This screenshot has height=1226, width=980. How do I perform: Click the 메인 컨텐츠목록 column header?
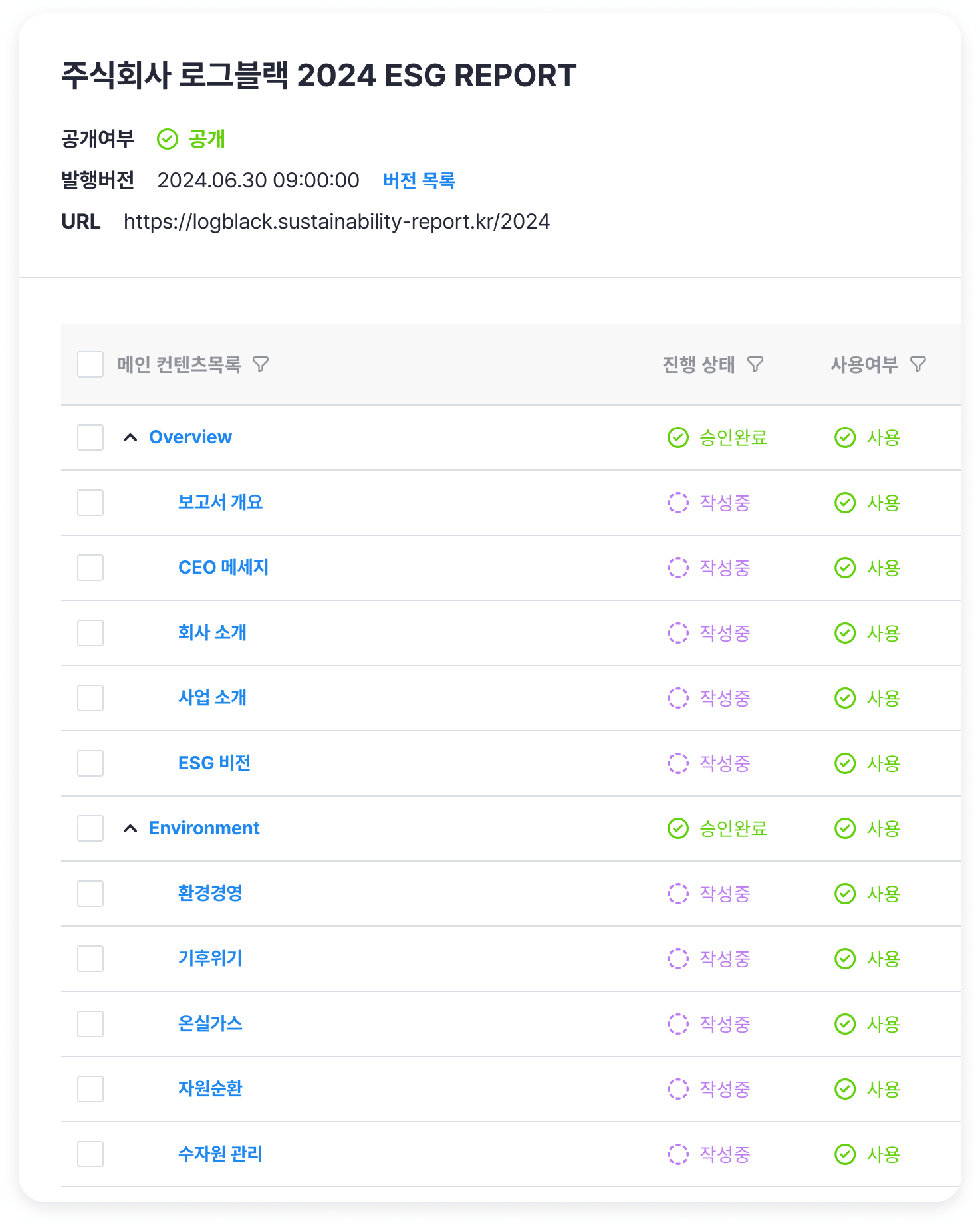179,364
